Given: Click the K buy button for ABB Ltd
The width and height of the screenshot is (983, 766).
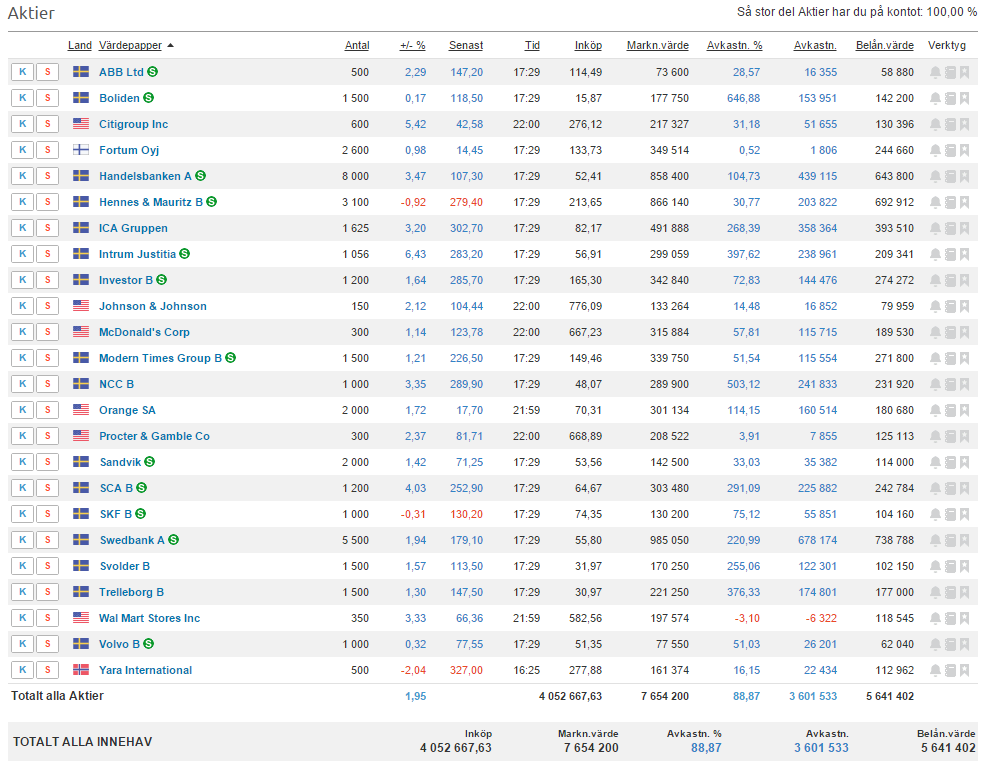Looking at the screenshot, I should tap(23, 72).
